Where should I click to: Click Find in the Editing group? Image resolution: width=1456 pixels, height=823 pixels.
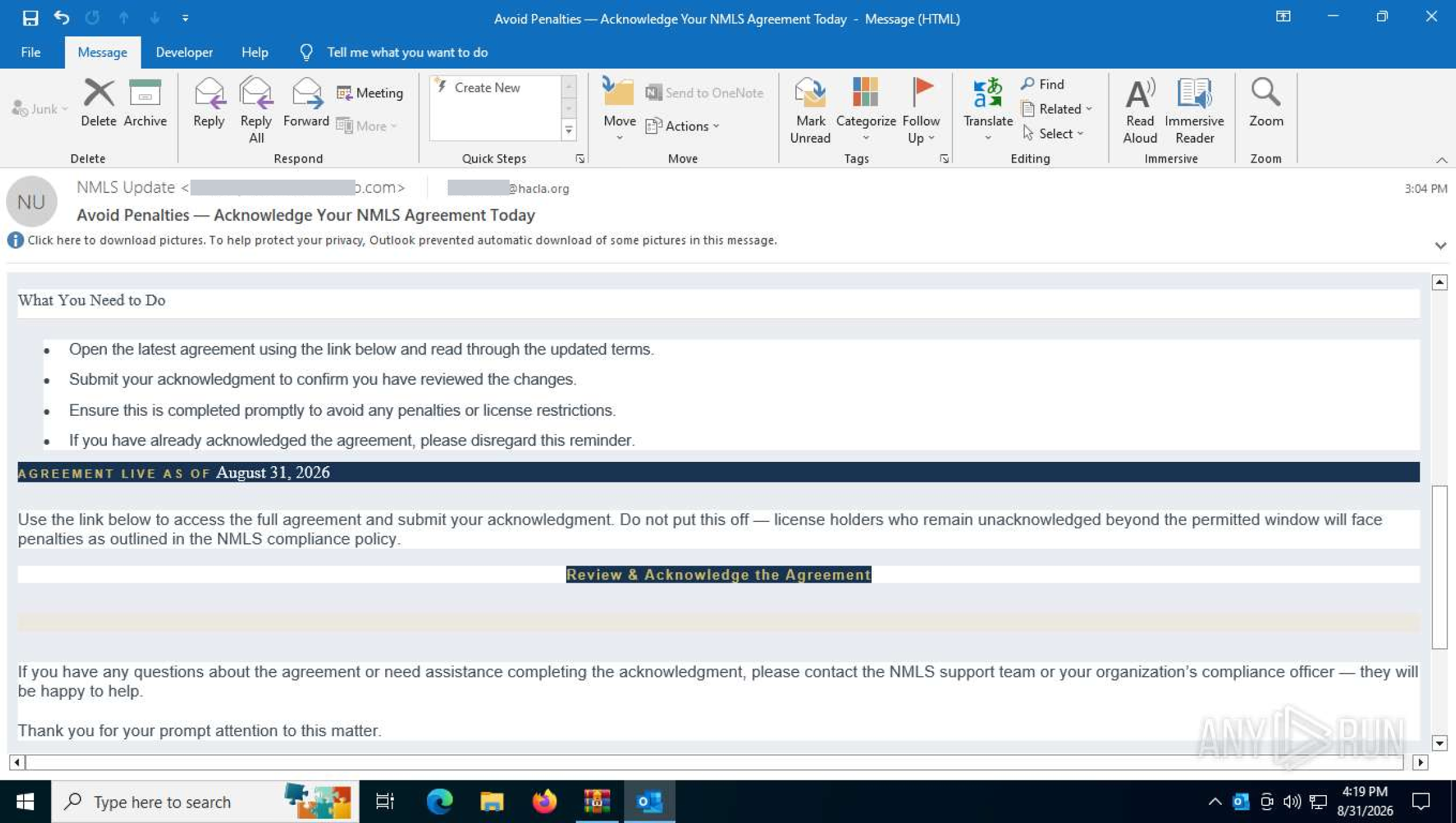point(1042,84)
